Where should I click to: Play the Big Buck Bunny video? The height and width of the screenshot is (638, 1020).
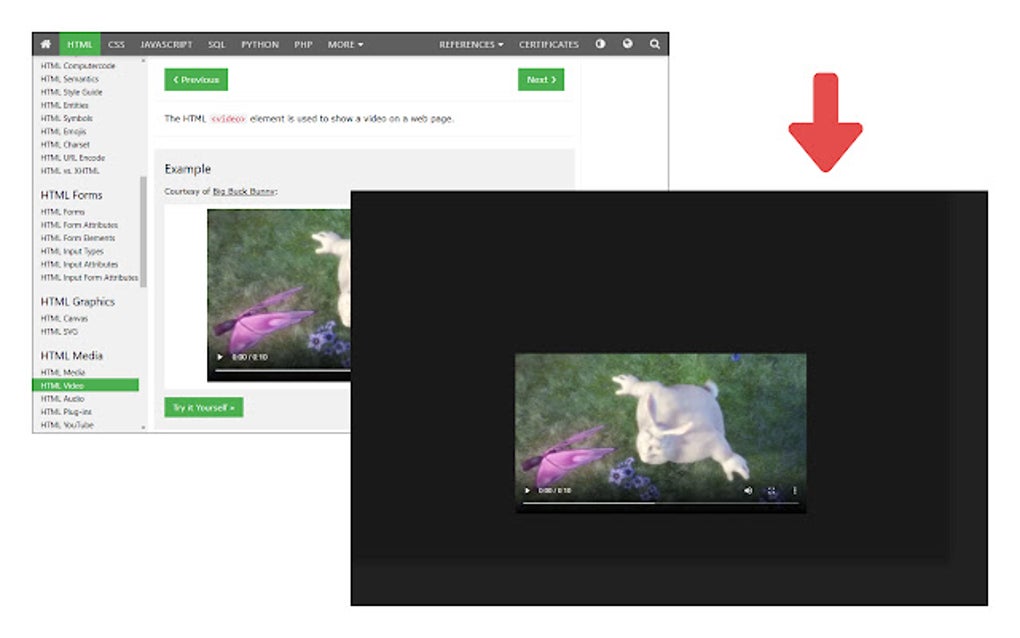click(x=526, y=490)
